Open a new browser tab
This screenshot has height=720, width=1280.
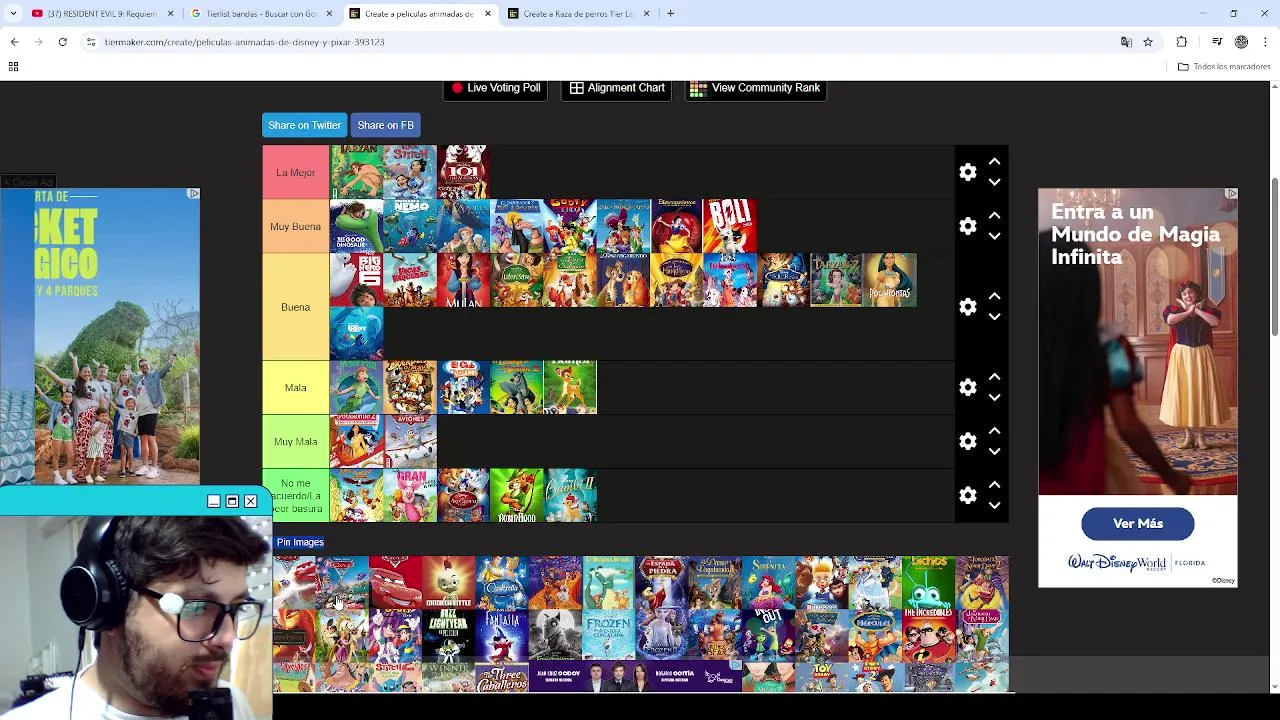670,14
